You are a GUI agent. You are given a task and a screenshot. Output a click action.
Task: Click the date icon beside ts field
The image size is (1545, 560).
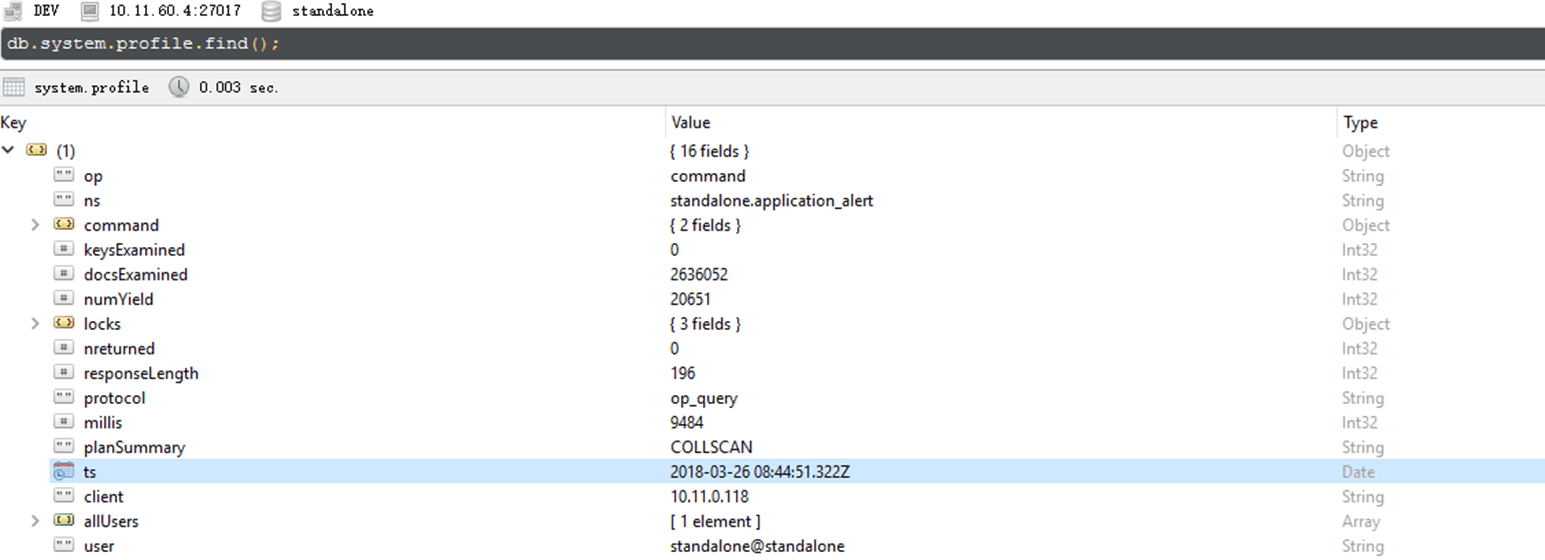[64, 472]
